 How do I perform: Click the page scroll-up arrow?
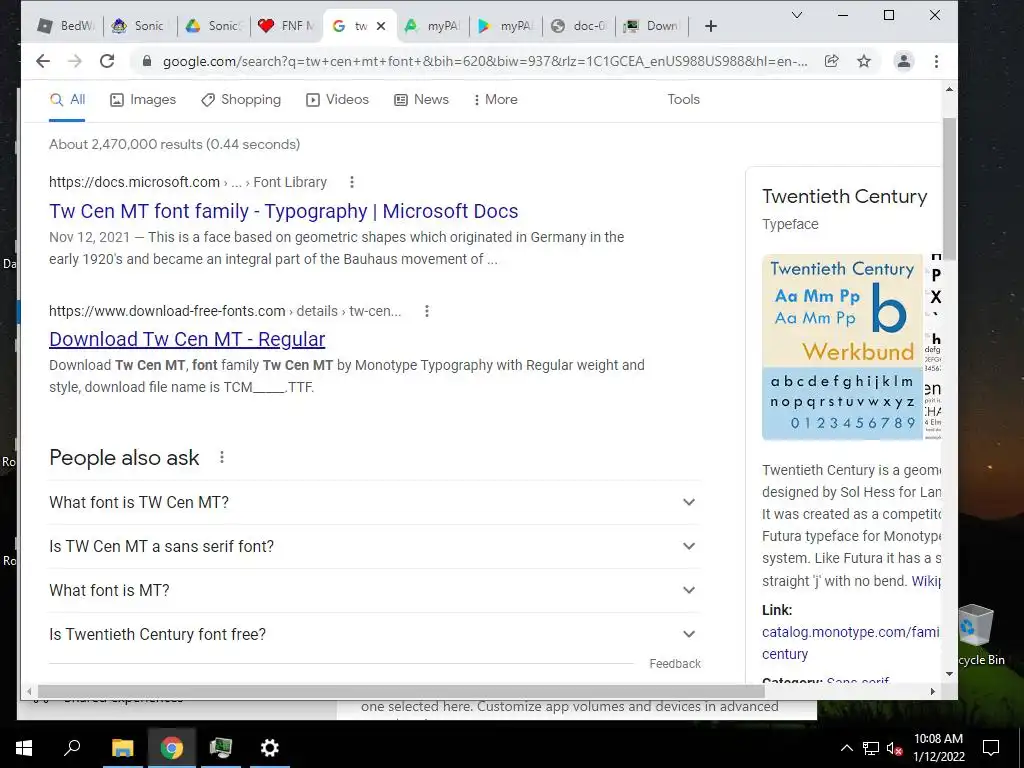[x=949, y=89]
